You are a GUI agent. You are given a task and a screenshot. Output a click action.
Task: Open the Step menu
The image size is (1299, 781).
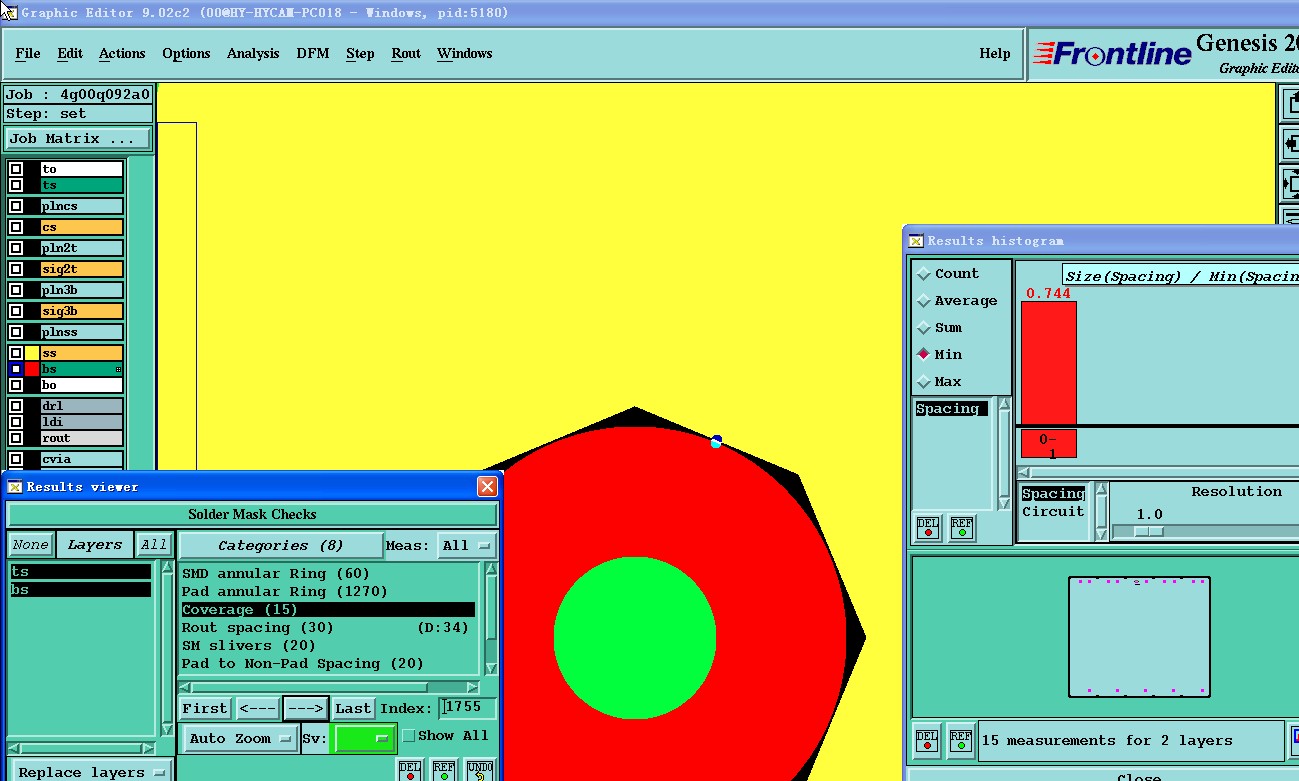(360, 53)
